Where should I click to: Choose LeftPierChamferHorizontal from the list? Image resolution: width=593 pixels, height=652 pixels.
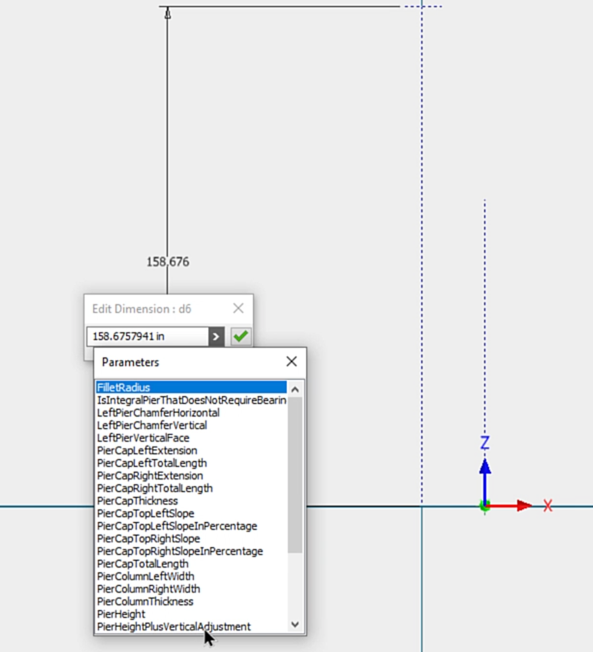click(x=191, y=412)
